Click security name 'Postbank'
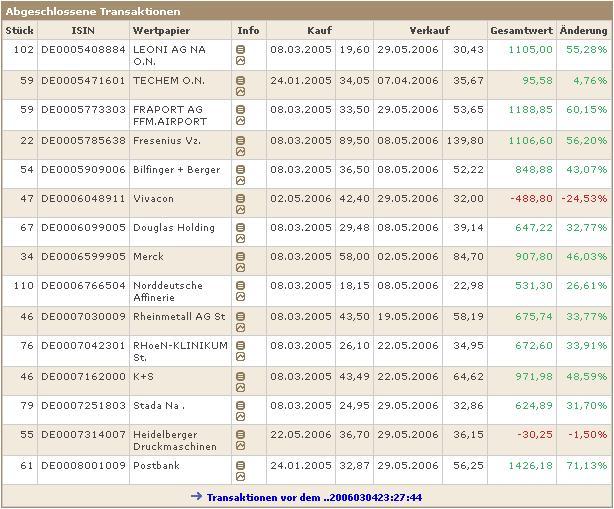Viewport: 614px width, 509px height. 156,466
